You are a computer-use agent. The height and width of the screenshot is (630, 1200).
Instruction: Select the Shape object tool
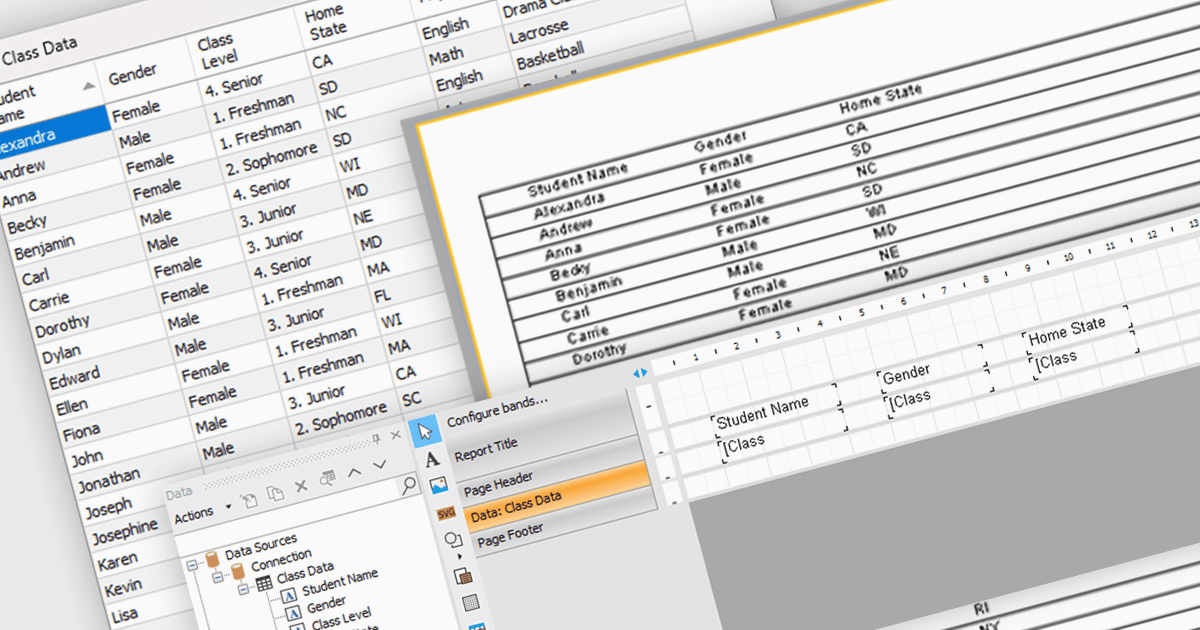pyautogui.click(x=452, y=540)
